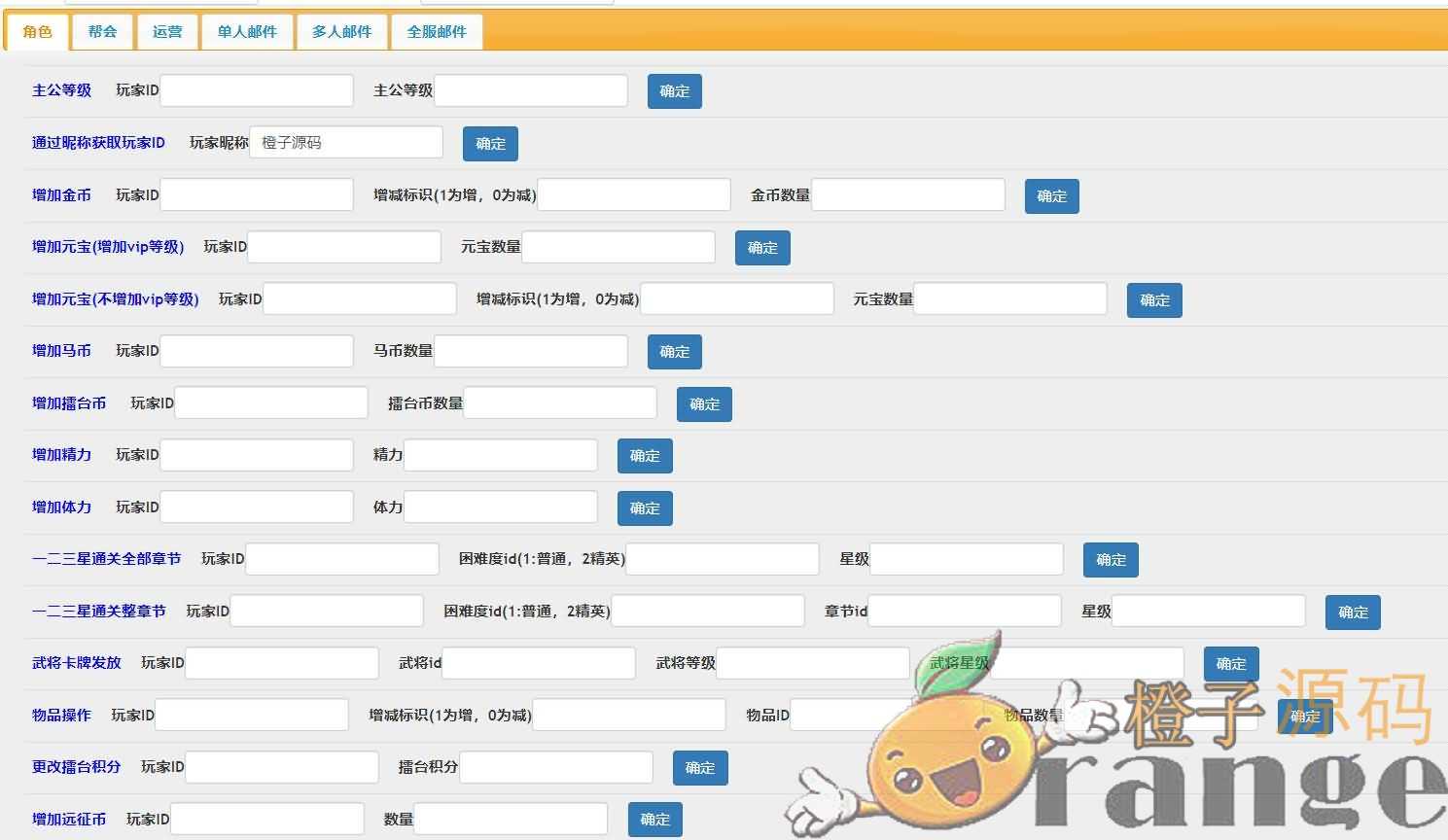Click the 章节id input field

pyautogui.click(x=963, y=611)
